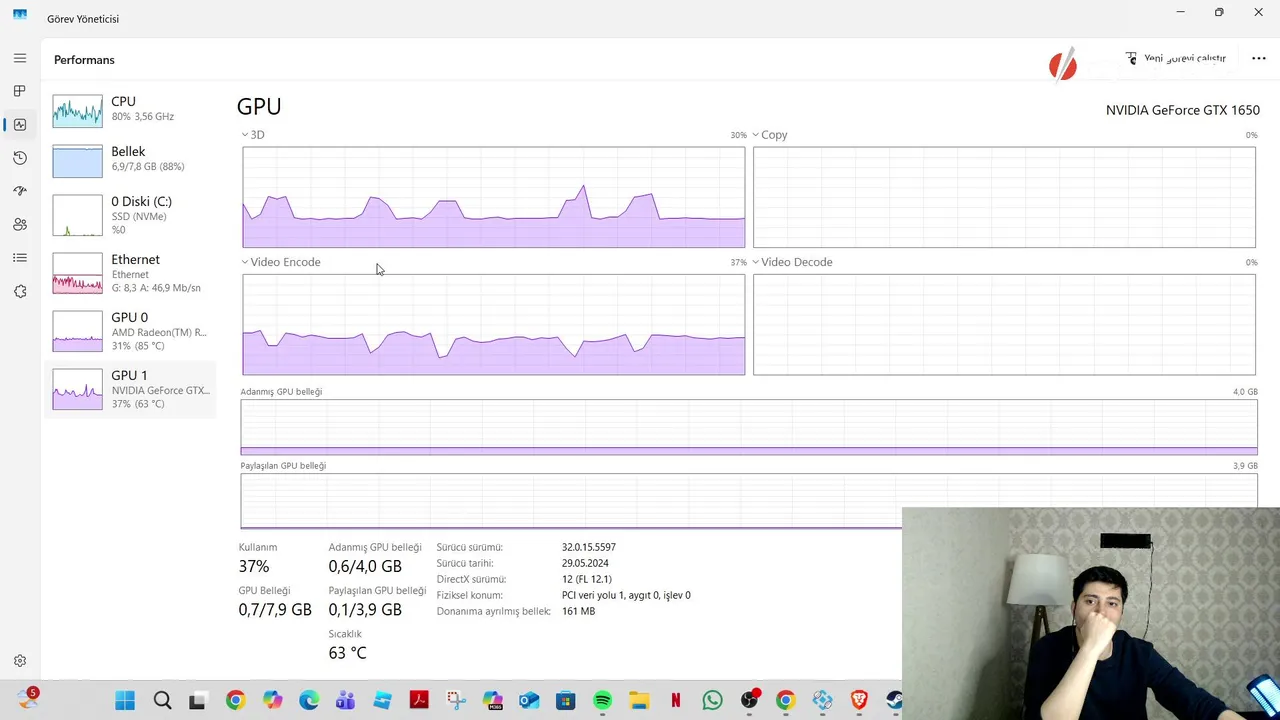Click the 0,7/7,9 GB GPU memory value
This screenshot has height=720, width=1280.
point(275,609)
